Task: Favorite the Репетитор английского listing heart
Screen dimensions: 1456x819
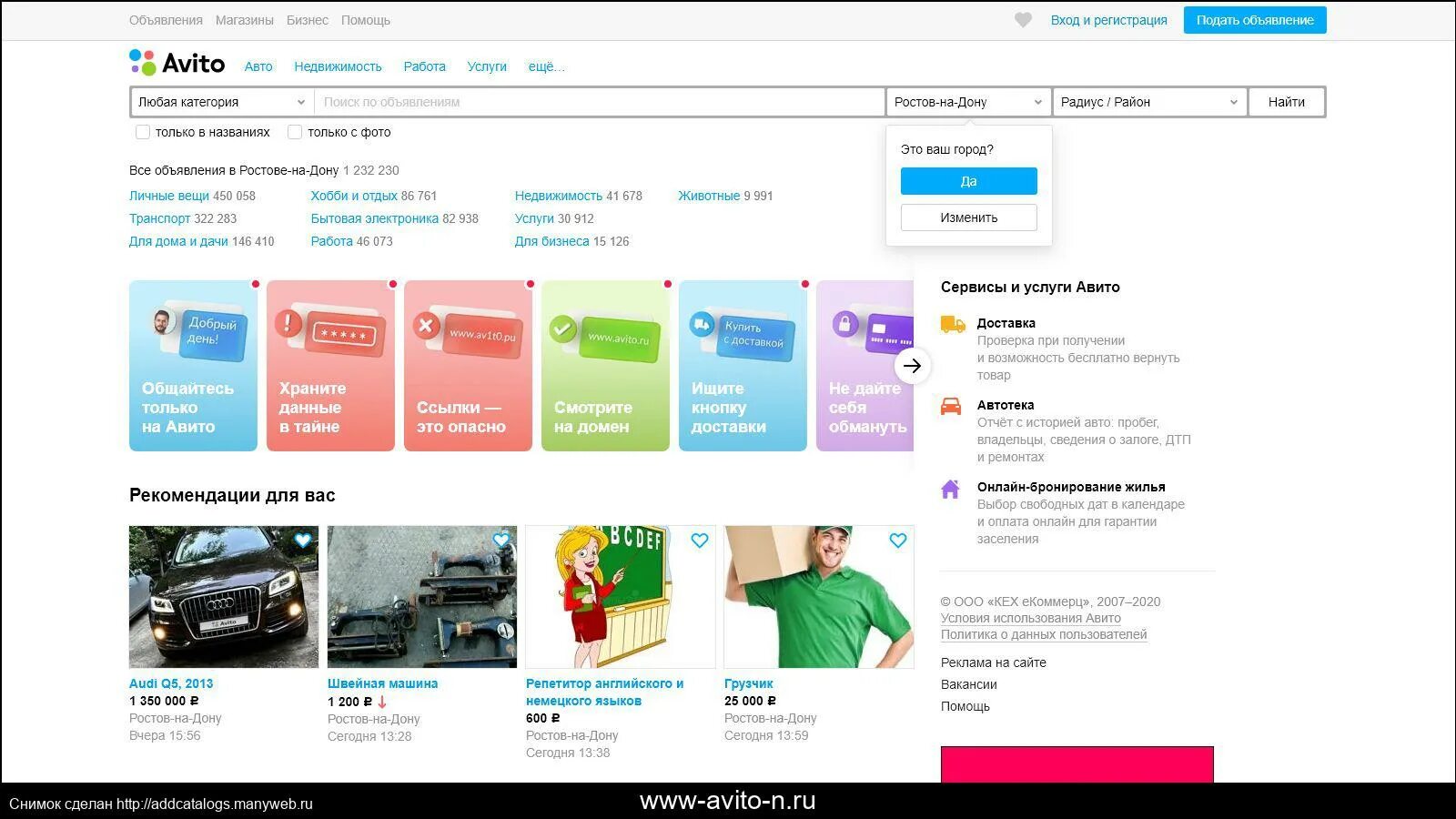Action: 699,541
